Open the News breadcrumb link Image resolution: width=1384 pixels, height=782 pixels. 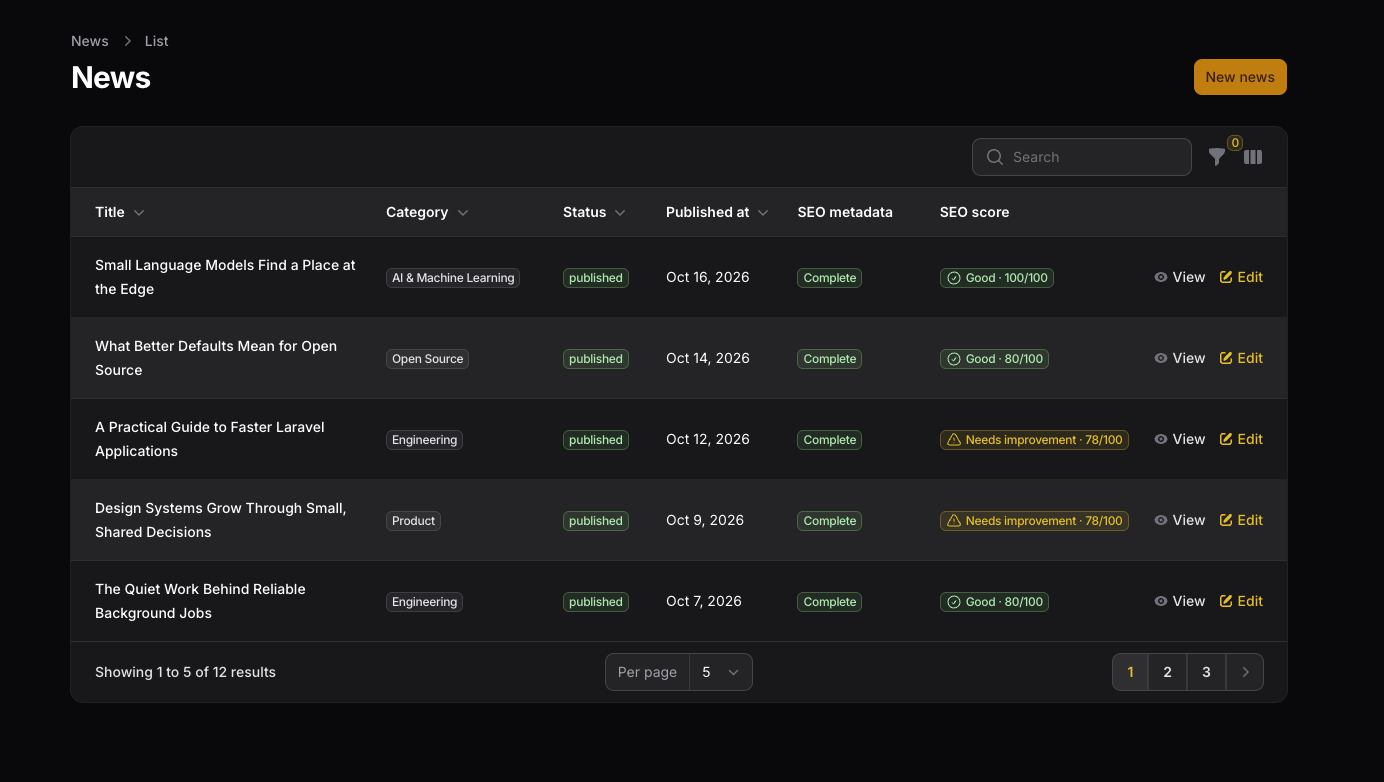[x=90, y=41]
